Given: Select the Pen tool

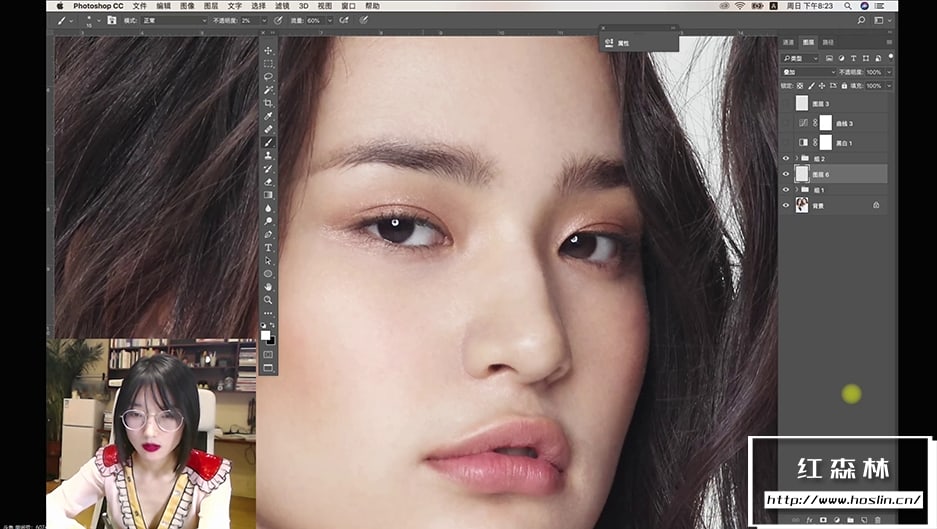Looking at the screenshot, I should click(x=268, y=234).
